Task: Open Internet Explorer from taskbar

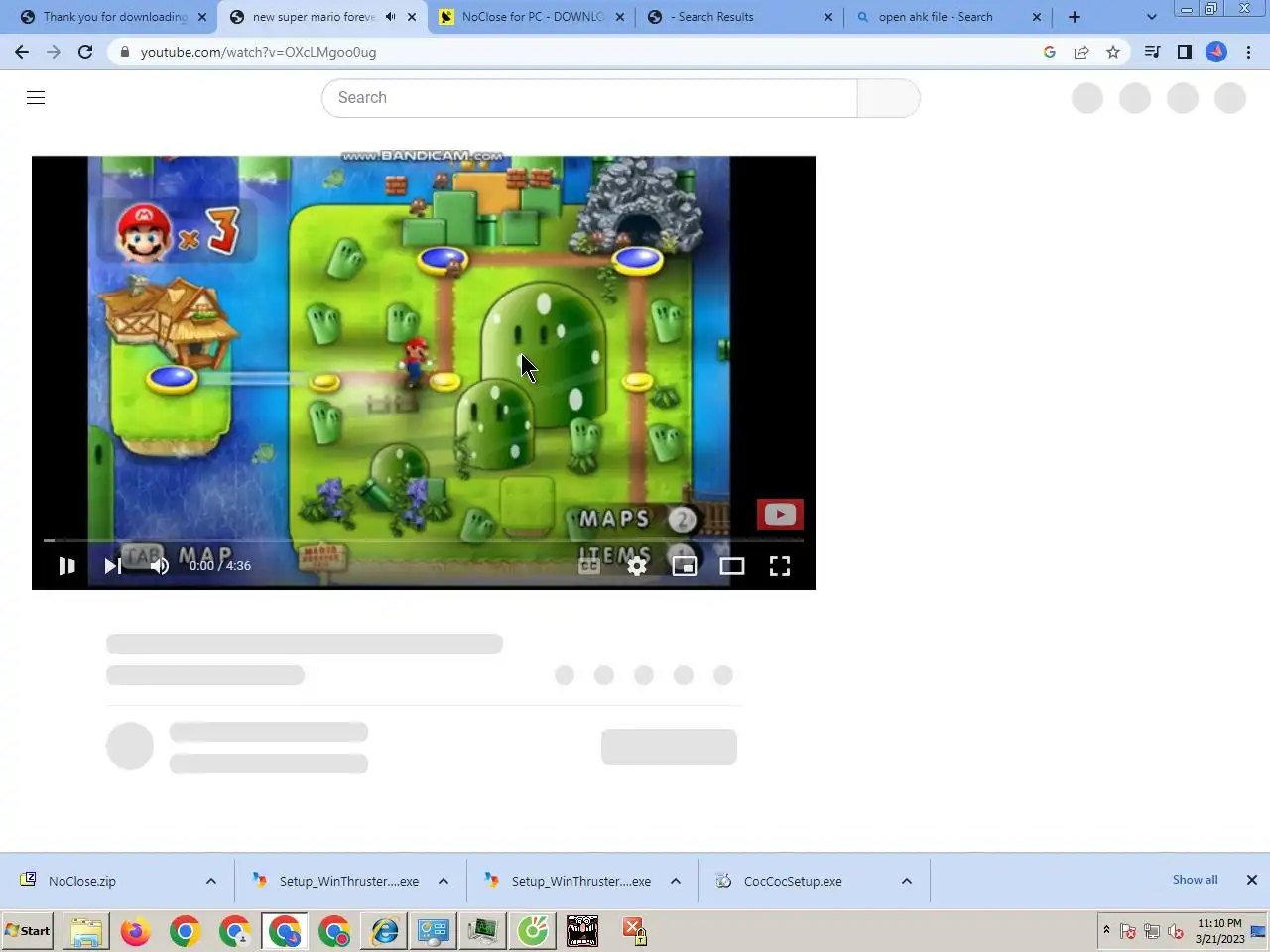Action: (x=384, y=931)
